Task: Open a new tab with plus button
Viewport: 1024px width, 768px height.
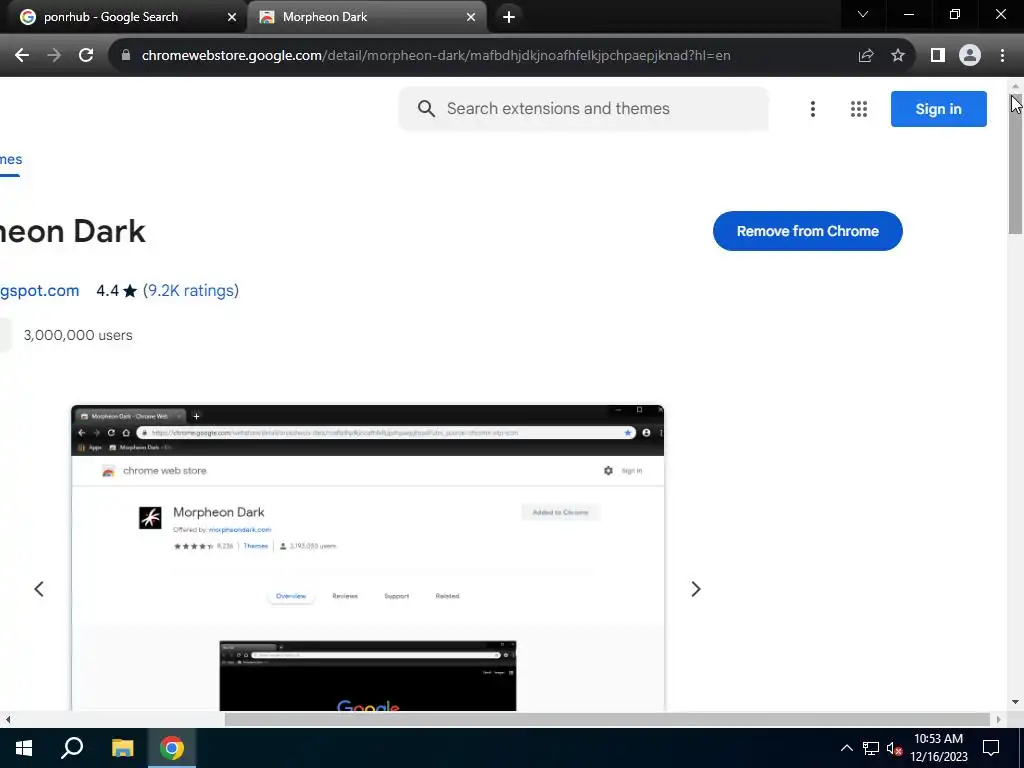Action: click(x=509, y=17)
